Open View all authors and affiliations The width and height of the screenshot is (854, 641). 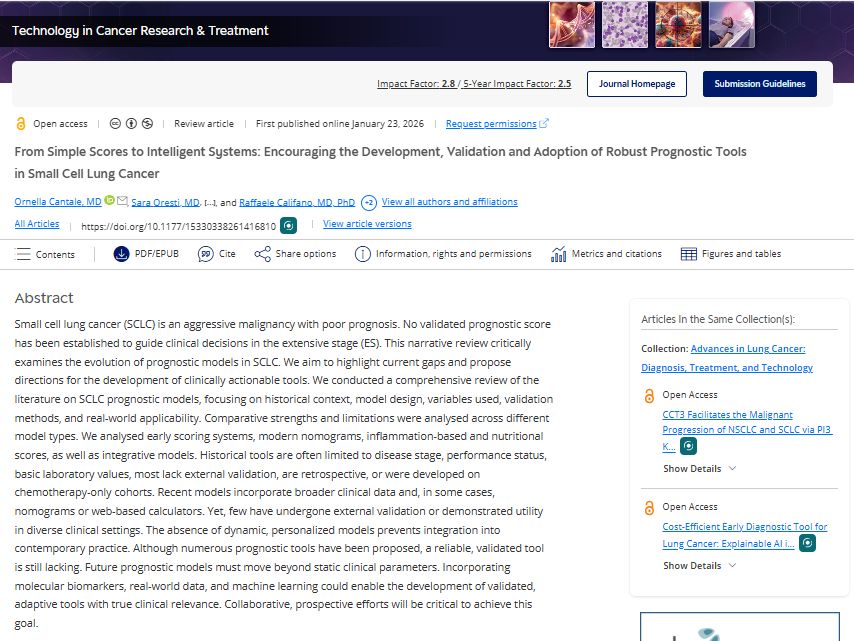(449, 202)
